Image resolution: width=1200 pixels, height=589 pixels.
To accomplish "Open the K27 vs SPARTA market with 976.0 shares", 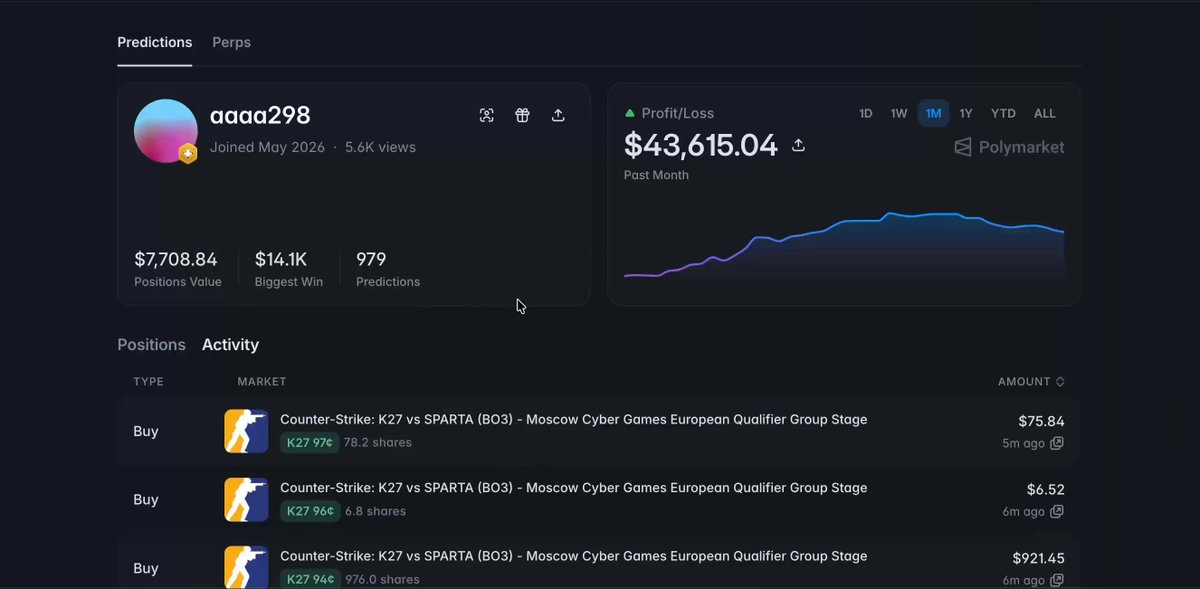I will point(574,556).
